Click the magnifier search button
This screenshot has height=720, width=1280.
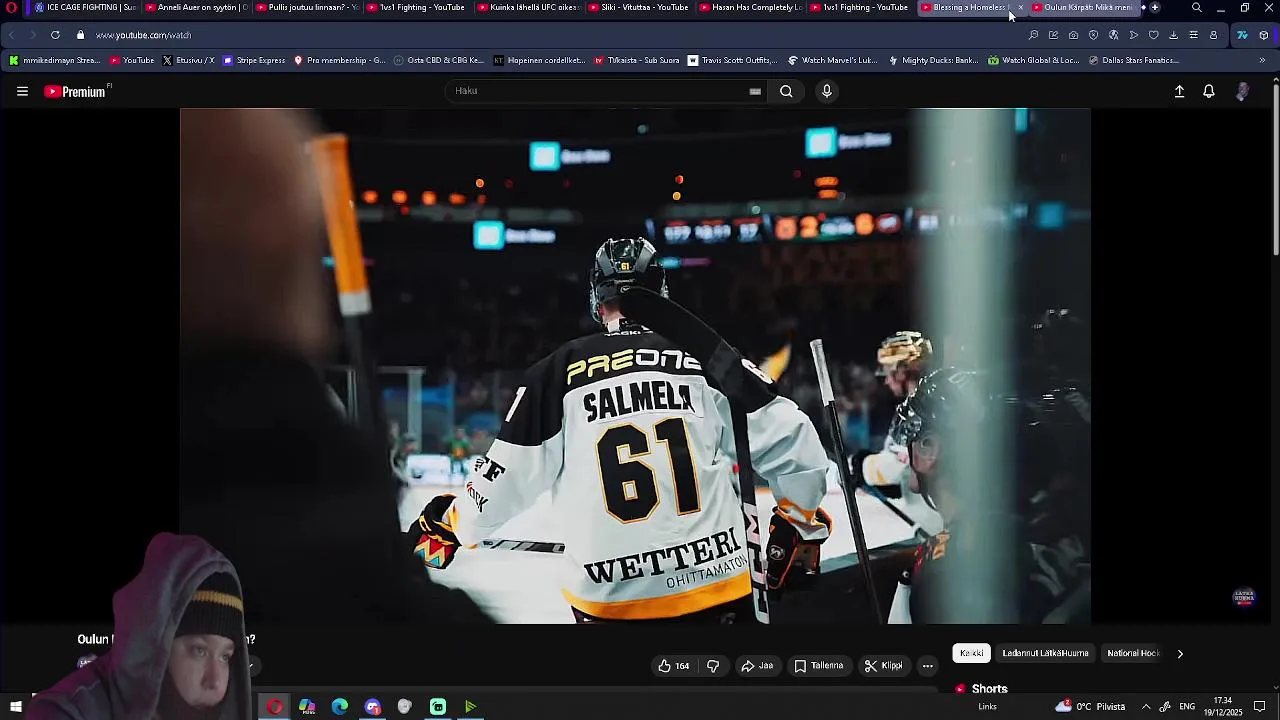point(786,91)
